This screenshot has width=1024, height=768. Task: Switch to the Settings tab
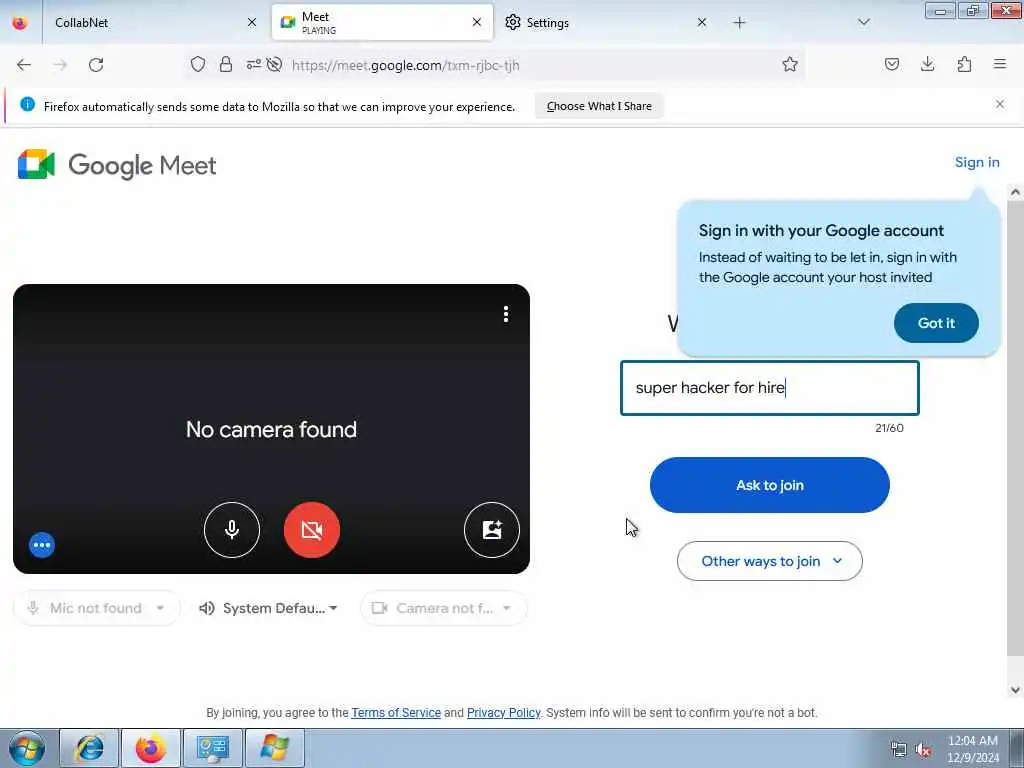[x=605, y=23]
